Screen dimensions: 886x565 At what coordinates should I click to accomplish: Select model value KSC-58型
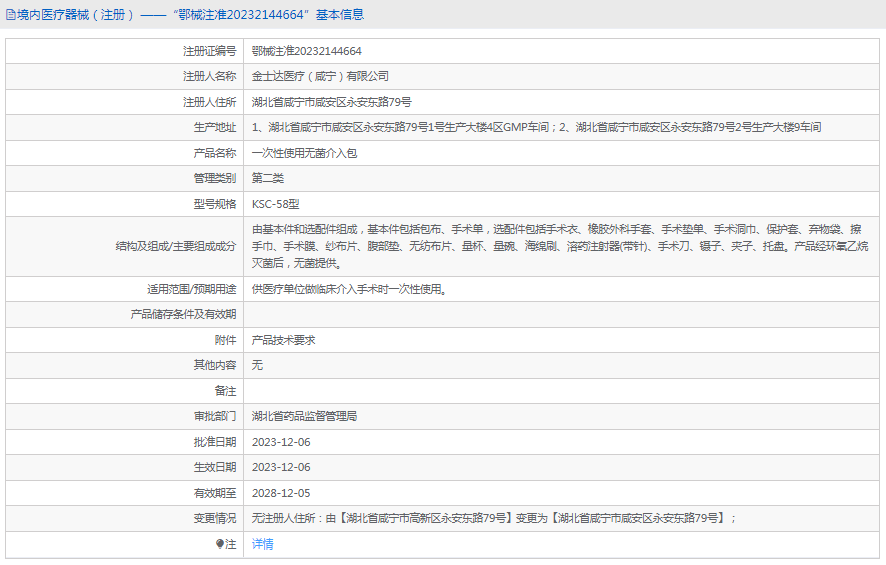click(x=275, y=204)
